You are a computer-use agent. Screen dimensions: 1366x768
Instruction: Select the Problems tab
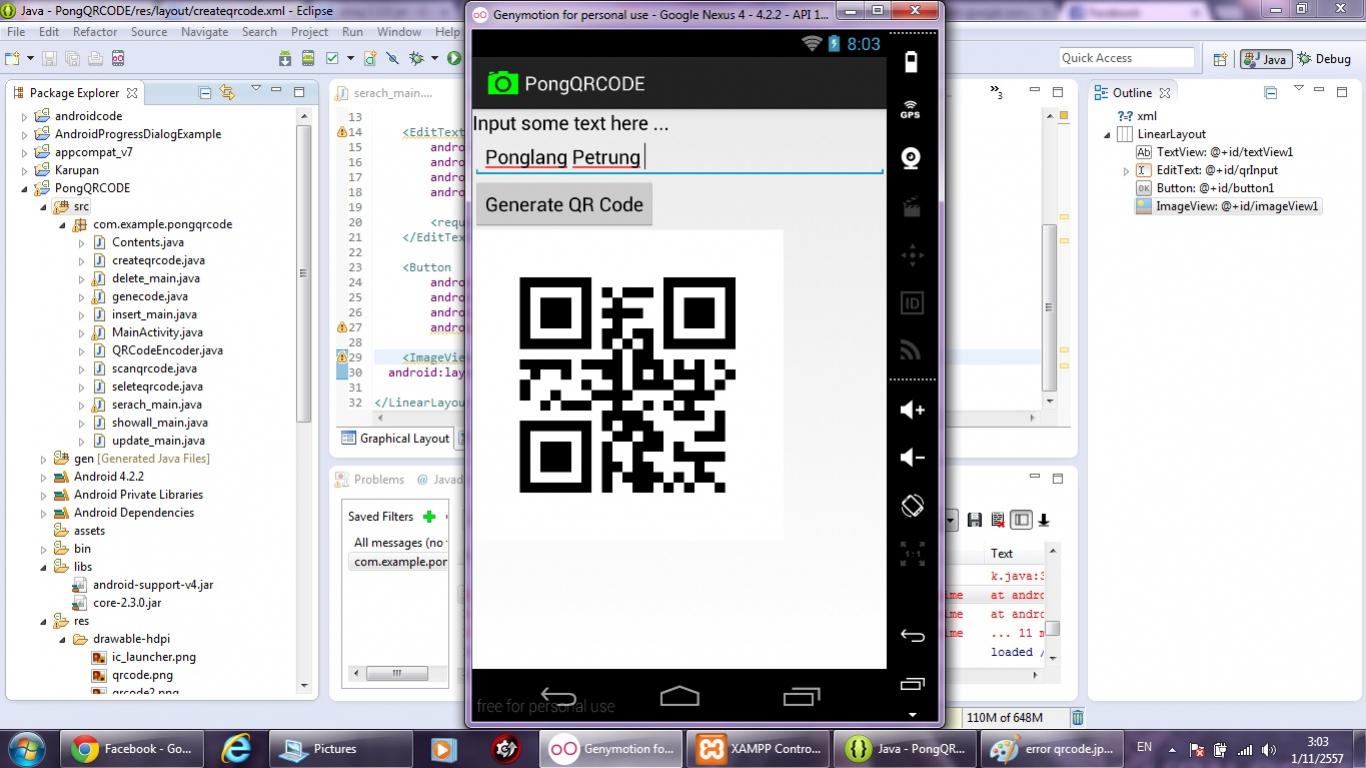[x=370, y=479]
